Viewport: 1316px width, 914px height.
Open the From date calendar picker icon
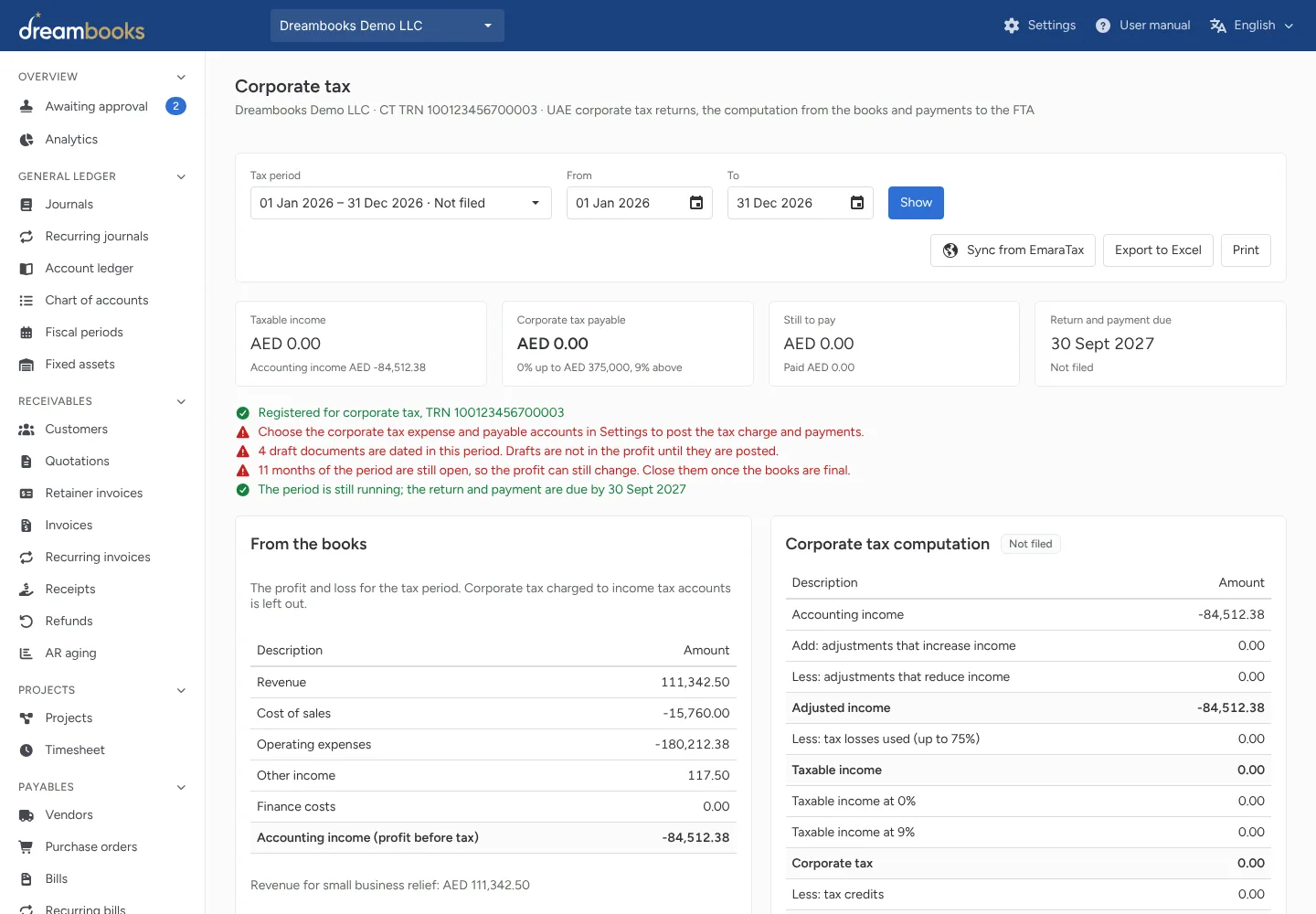pos(696,203)
